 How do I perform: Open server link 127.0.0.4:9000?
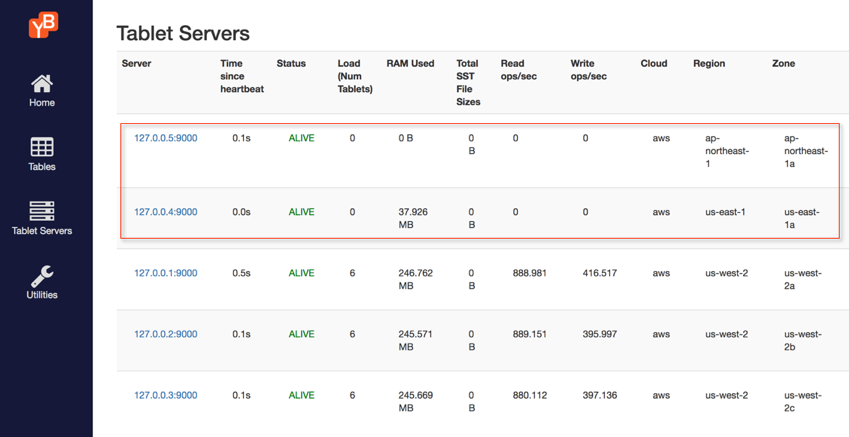[165, 212]
